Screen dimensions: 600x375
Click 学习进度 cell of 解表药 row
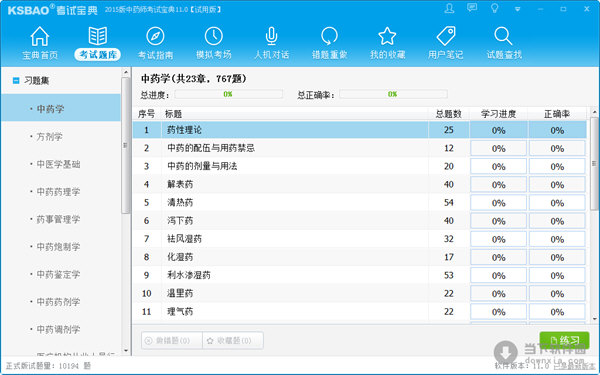coord(499,184)
